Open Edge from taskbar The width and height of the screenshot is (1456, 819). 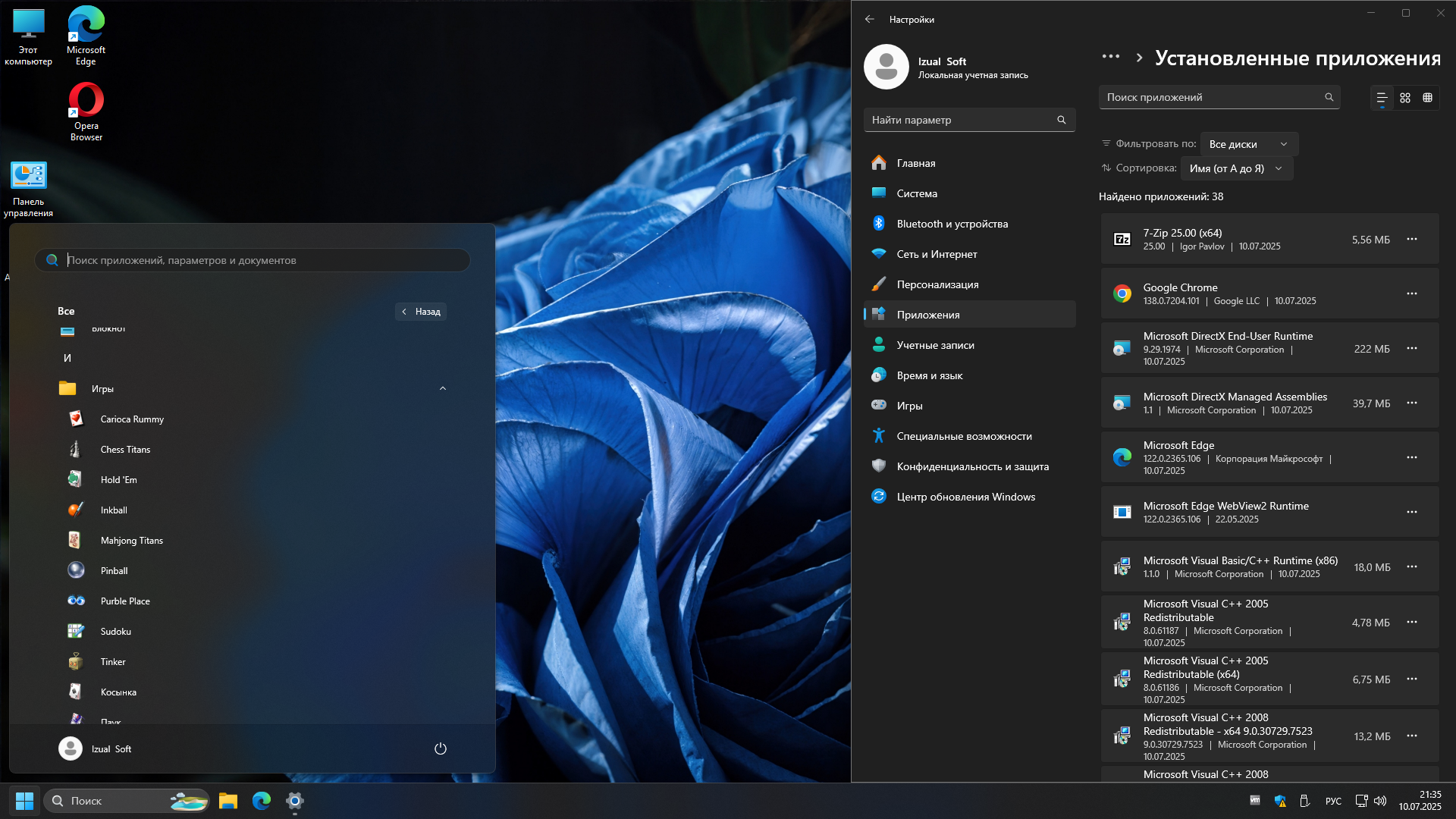262,801
